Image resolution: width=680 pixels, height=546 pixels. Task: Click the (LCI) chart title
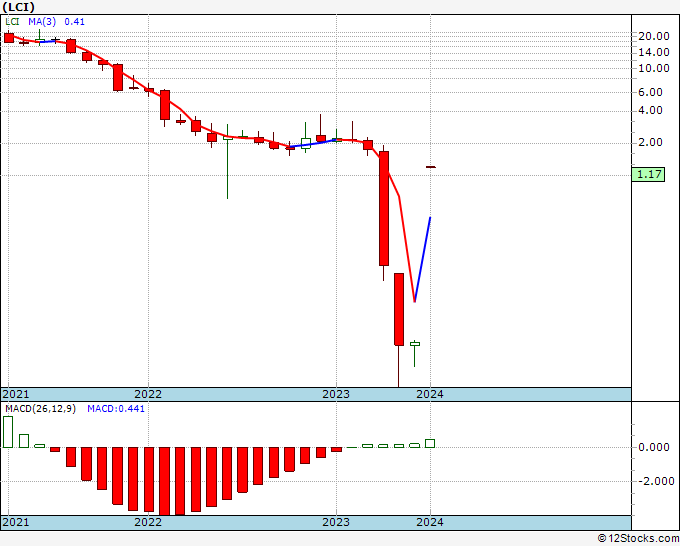[x=18, y=7]
